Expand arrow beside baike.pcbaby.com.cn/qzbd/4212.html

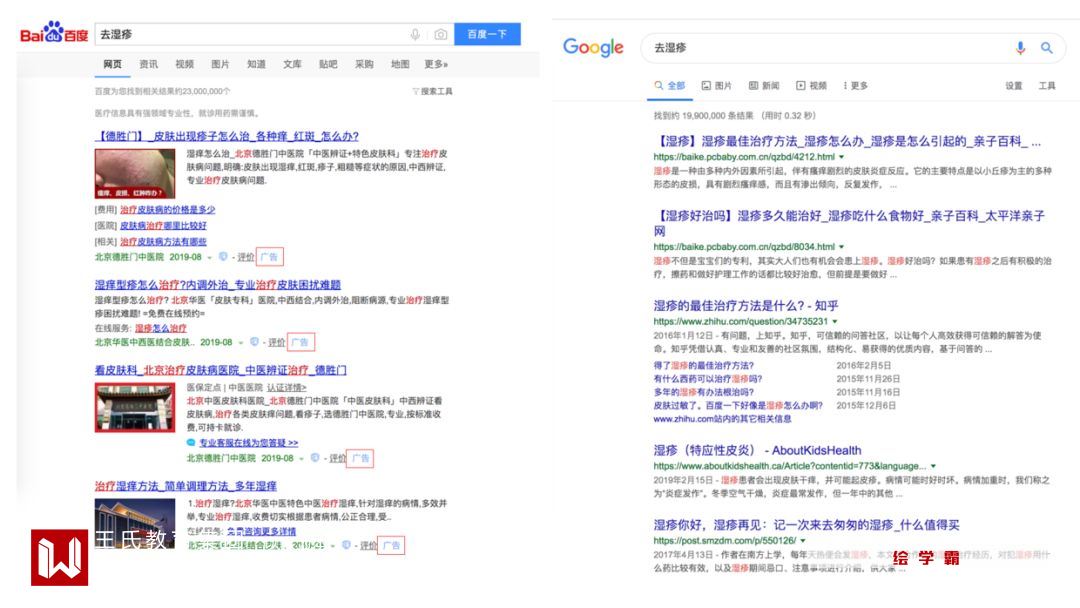[841, 157]
